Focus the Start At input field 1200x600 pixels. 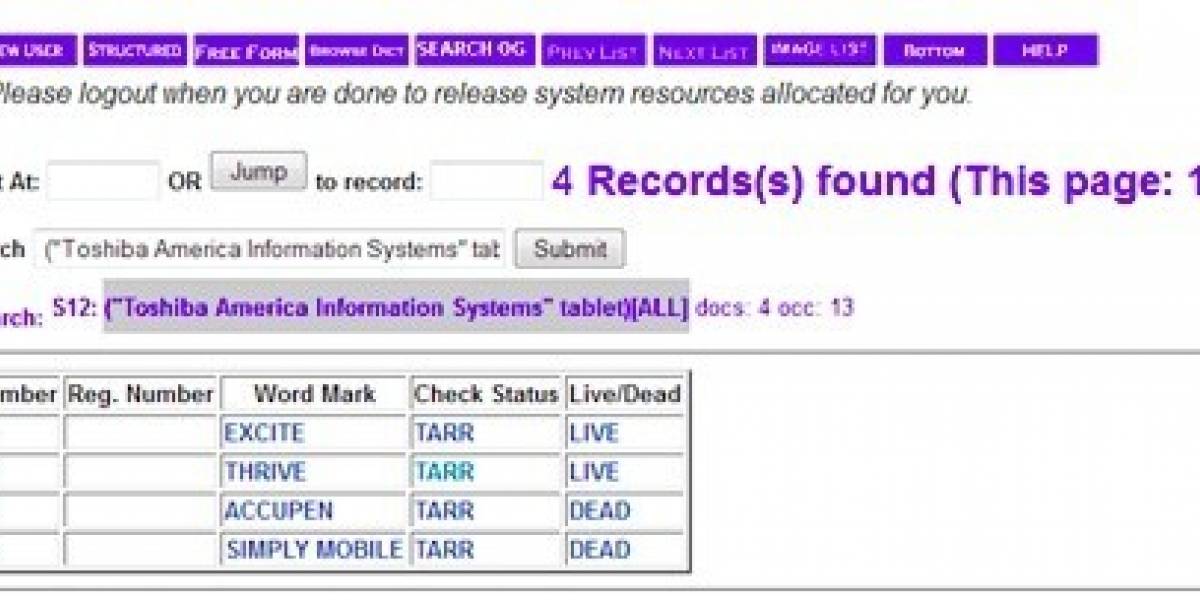point(103,181)
